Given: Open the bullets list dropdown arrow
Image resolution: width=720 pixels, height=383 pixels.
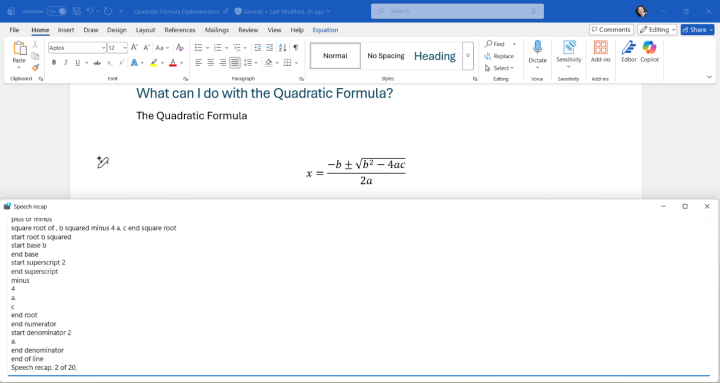Looking at the screenshot, I should [208, 48].
